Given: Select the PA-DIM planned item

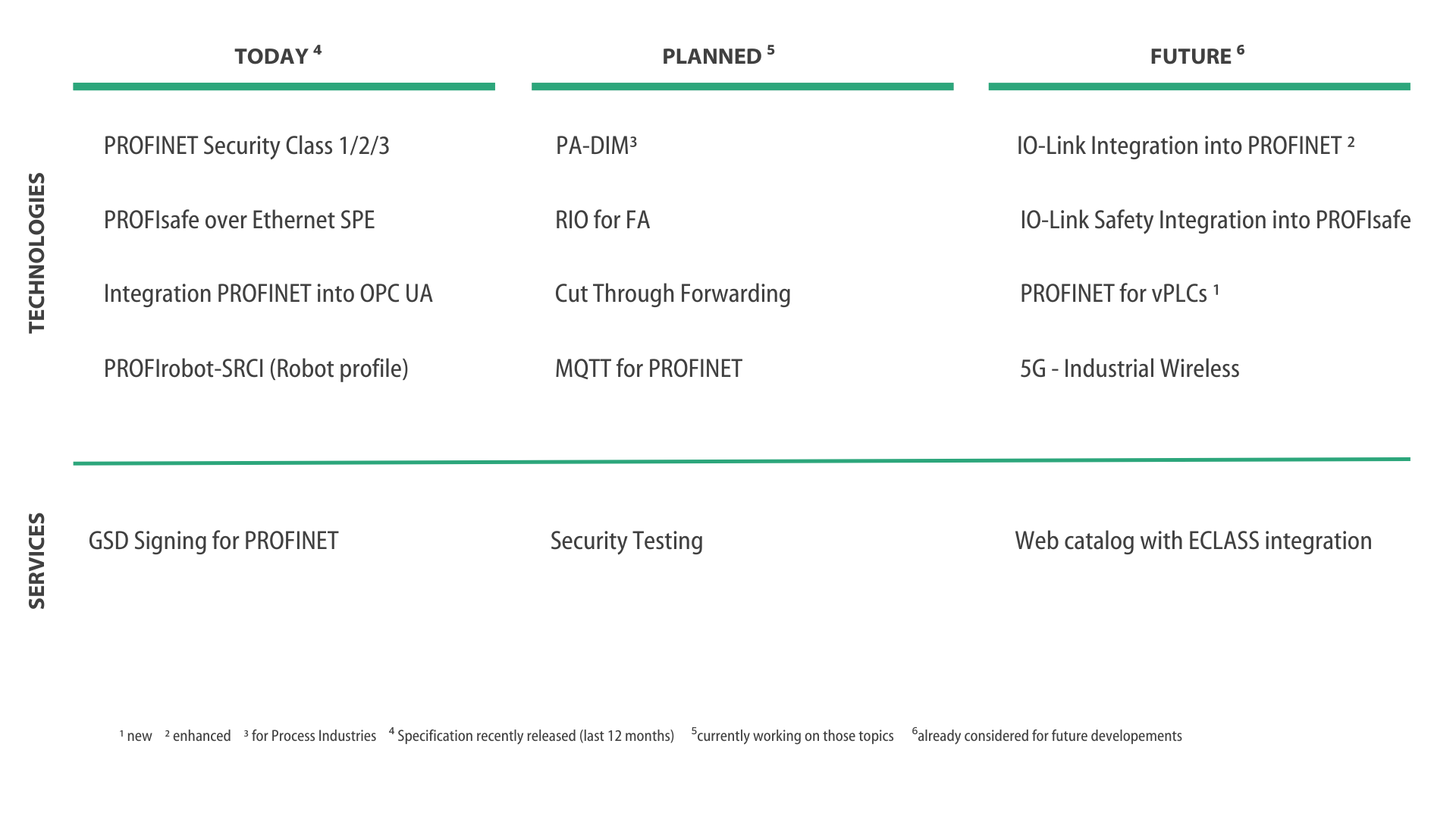Looking at the screenshot, I should coord(596,146).
